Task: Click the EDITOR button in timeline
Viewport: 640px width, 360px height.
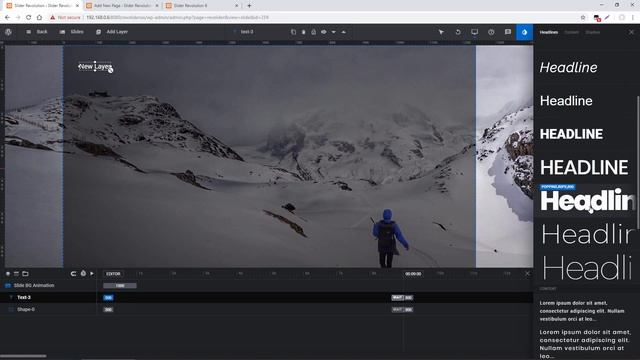Action: click(x=113, y=274)
